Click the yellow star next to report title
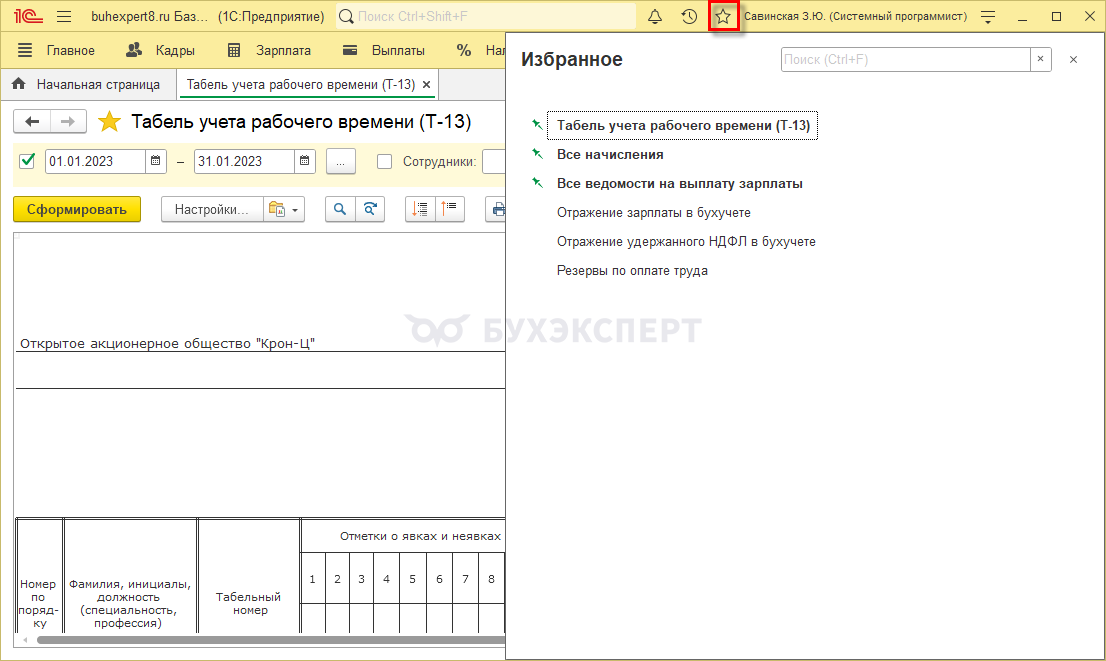Image resolution: width=1106 pixels, height=661 pixels. coord(109,122)
